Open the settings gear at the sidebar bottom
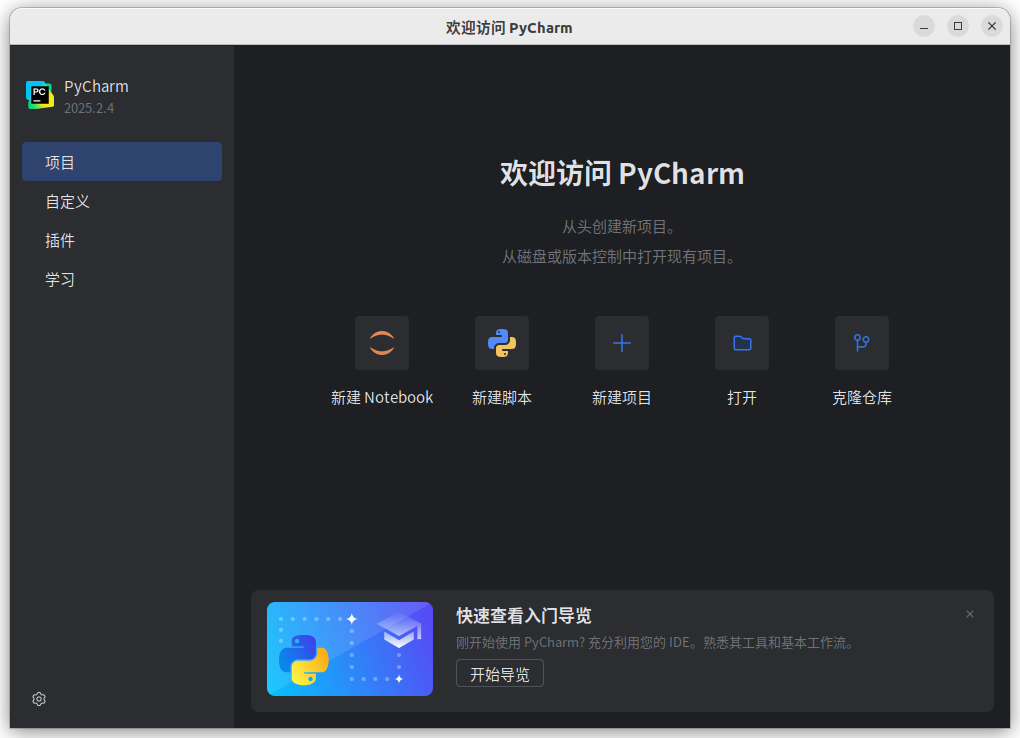Viewport: 1020px width, 738px height. [39, 699]
